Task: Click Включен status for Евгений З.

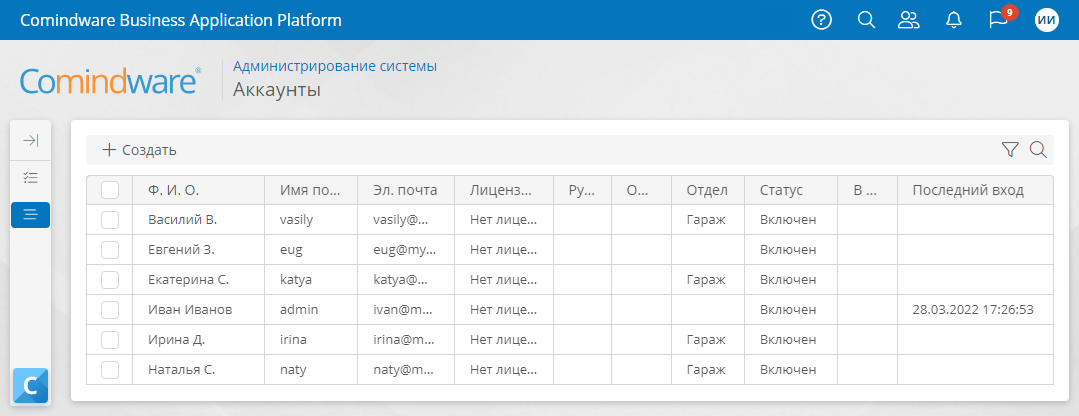Action: tap(788, 250)
